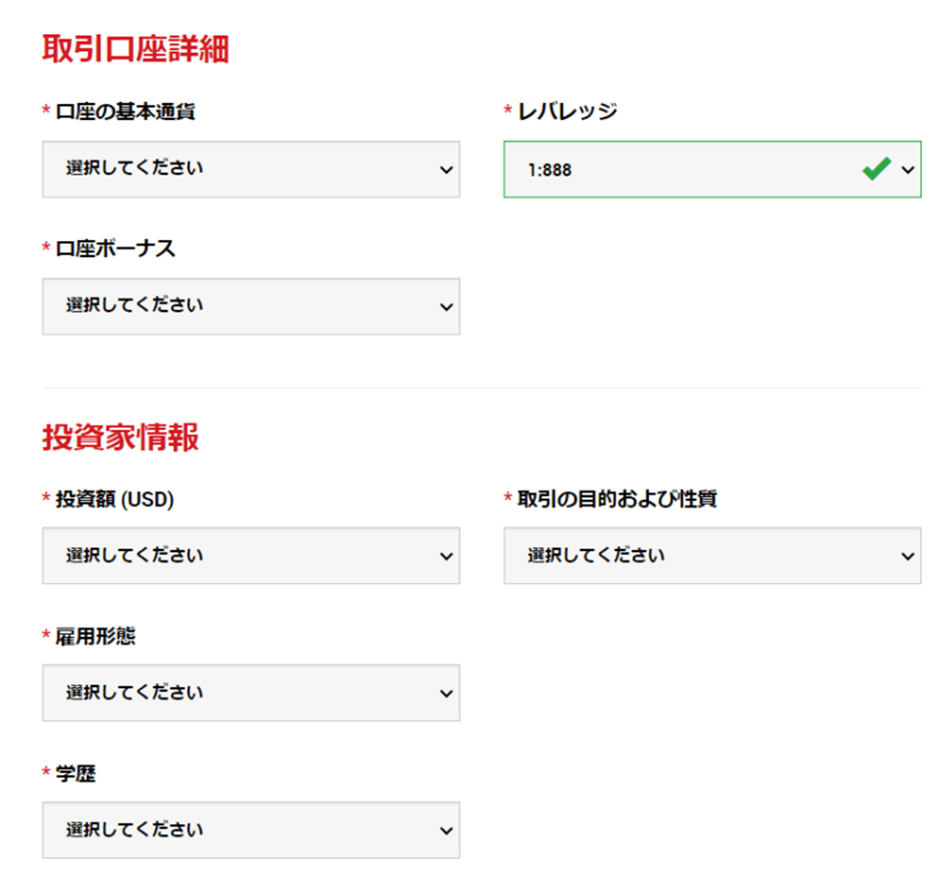The height and width of the screenshot is (877, 940).
Task: Click the chevron arrow in 取引の目的および性質 field
Action: (x=908, y=557)
